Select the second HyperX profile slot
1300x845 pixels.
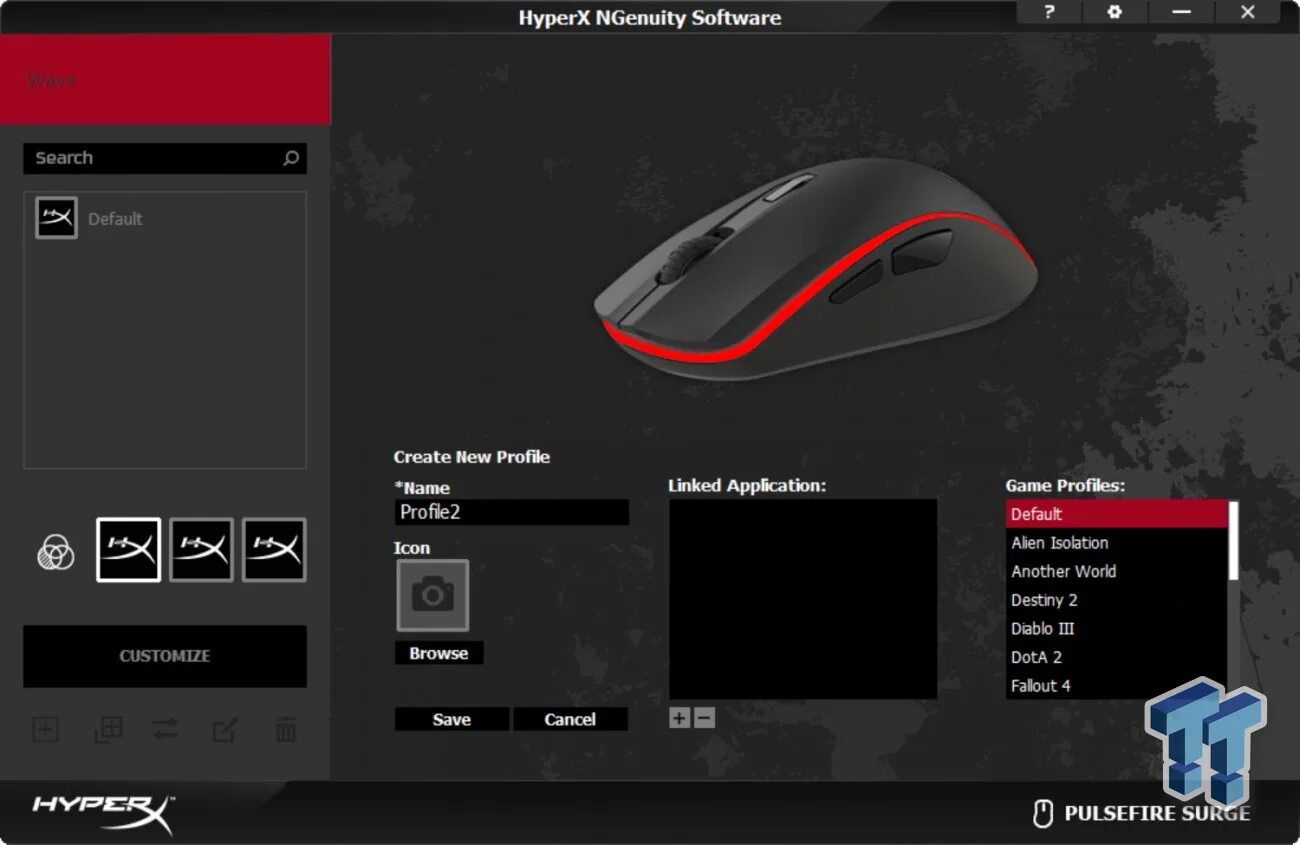pos(201,550)
